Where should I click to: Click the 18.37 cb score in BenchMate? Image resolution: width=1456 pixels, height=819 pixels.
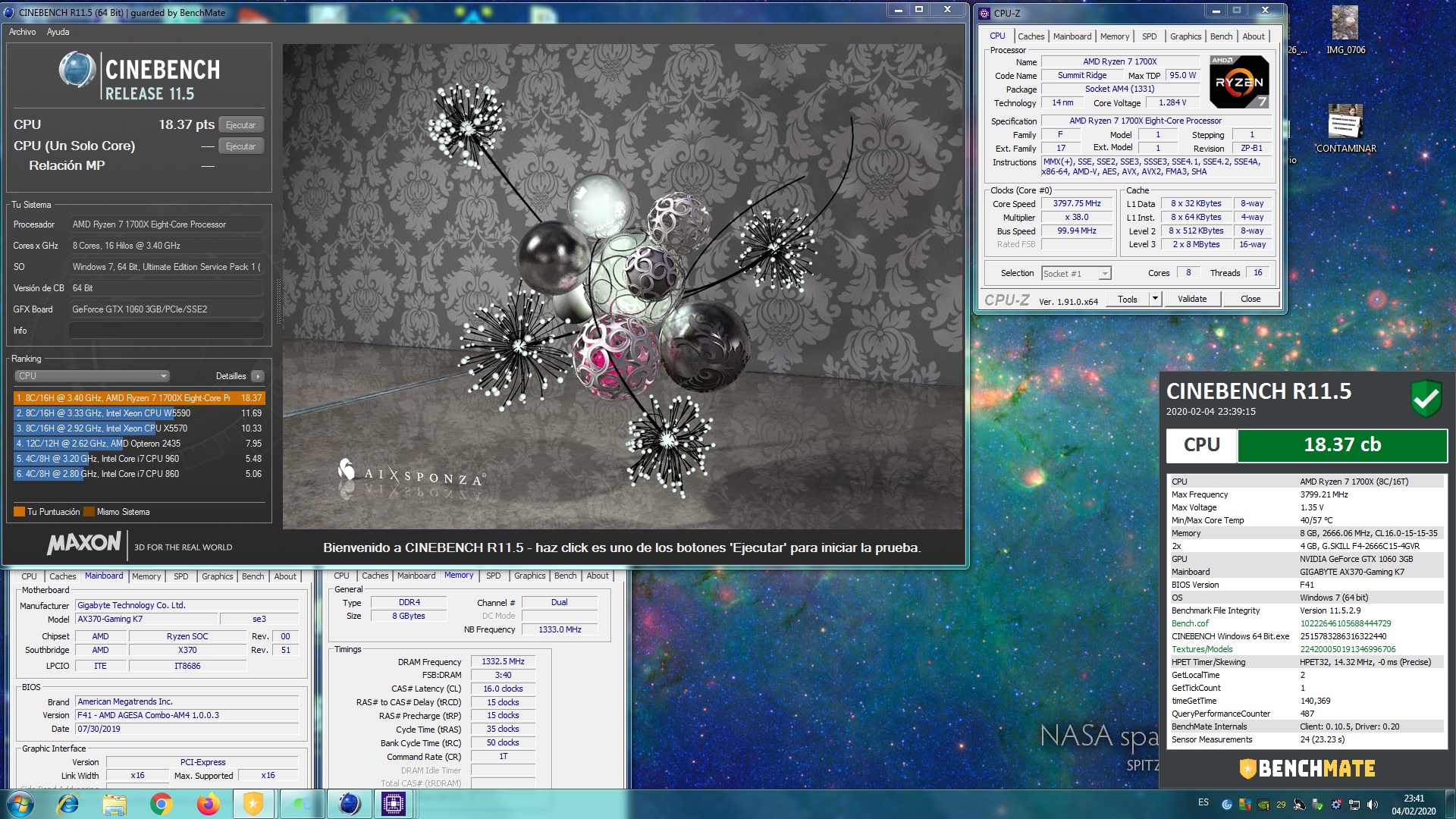pyautogui.click(x=1342, y=445)
